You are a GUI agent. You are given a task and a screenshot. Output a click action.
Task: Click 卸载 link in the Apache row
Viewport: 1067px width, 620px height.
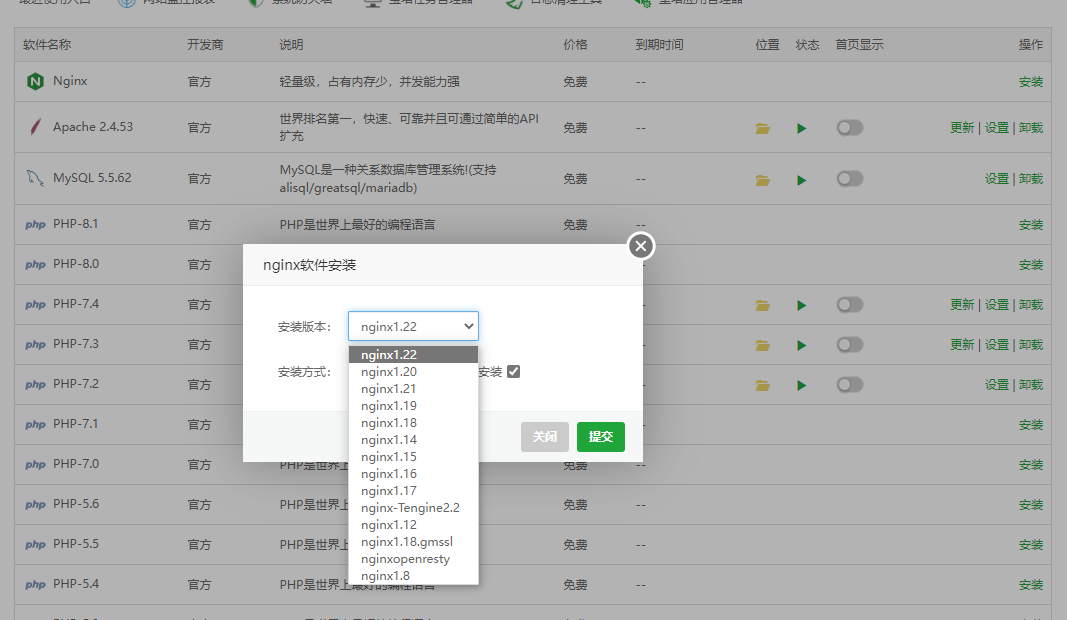(x=1030, y=128)
